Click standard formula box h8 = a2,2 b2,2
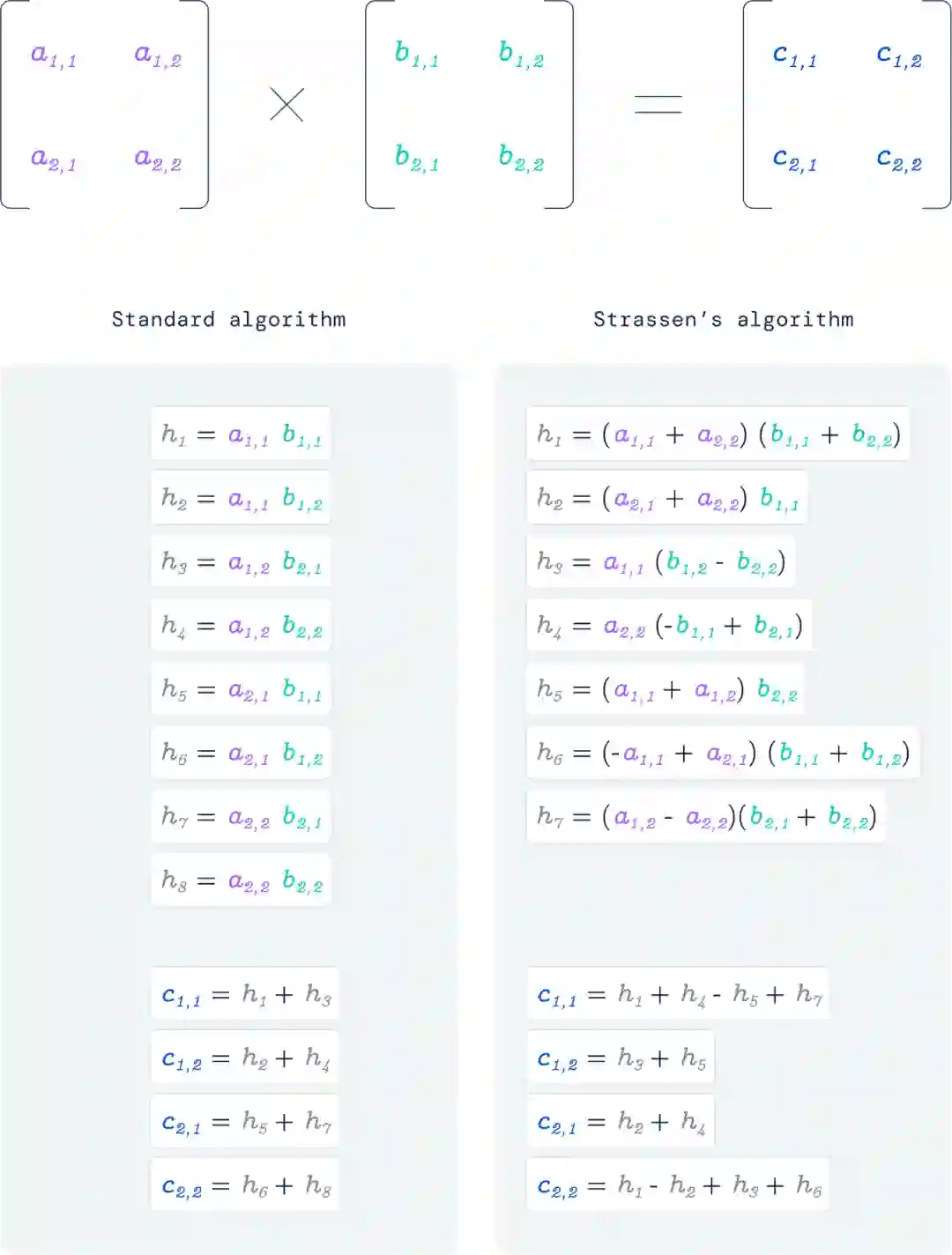Viewport: 952px width, 1255px height. (x=241, y=880)
